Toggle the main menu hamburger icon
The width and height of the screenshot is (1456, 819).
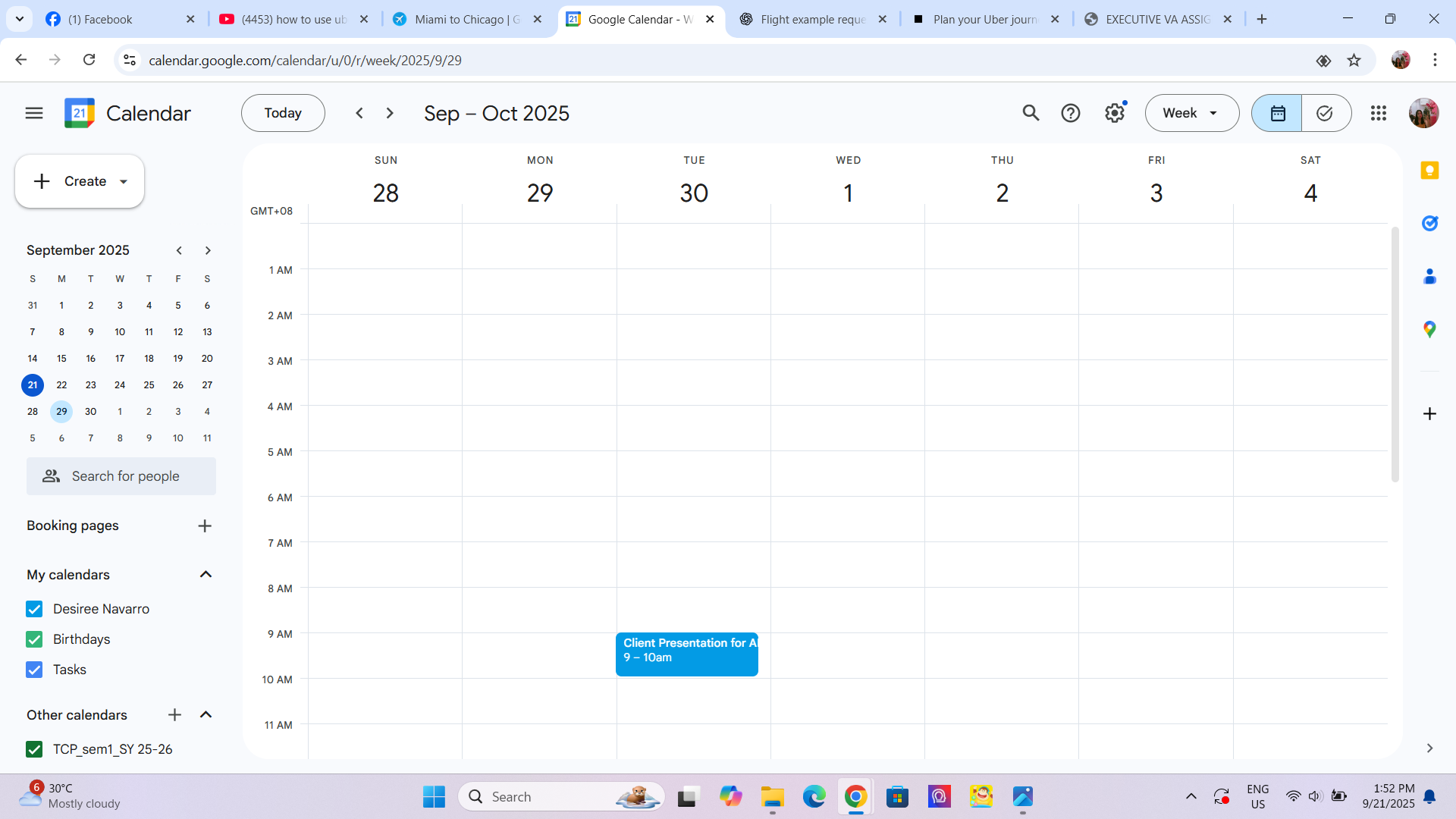click(34, 113)
